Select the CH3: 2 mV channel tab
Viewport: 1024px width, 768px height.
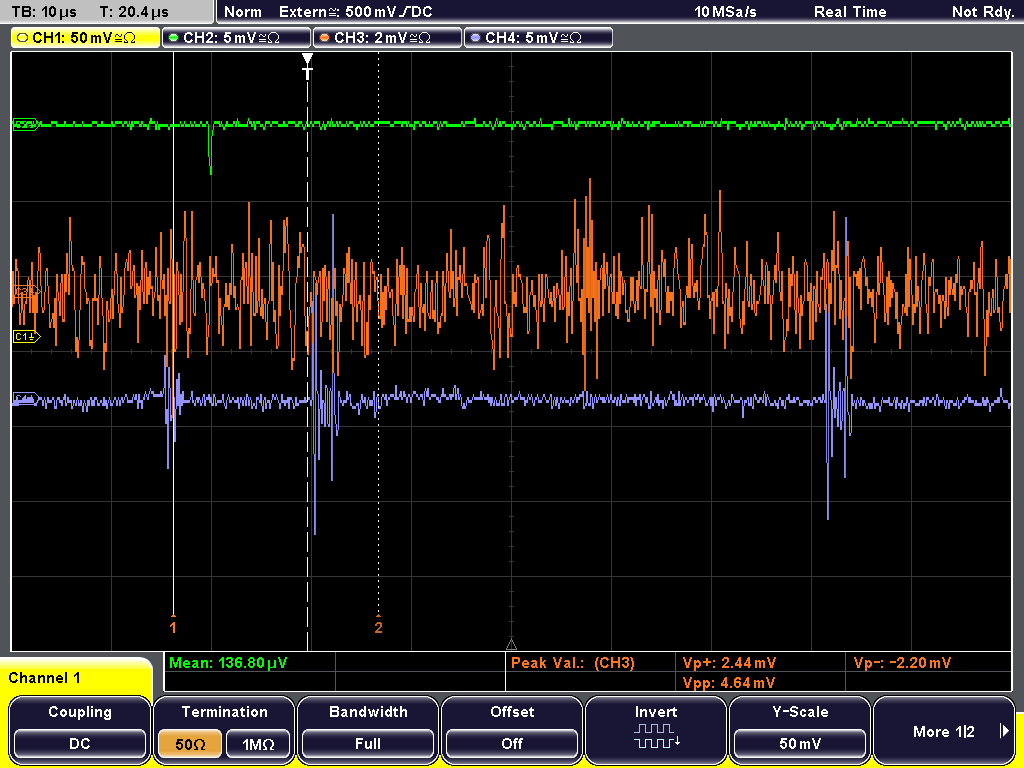click(x=387, y=38)
